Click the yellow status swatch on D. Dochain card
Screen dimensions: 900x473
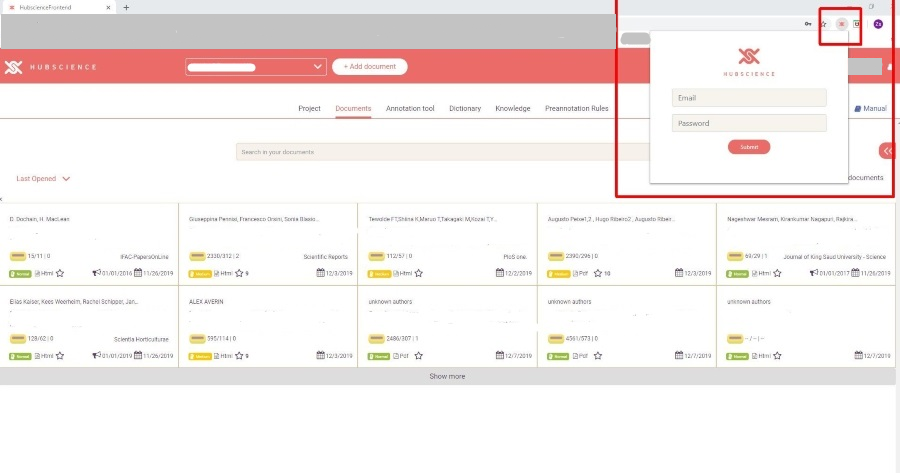17,256
